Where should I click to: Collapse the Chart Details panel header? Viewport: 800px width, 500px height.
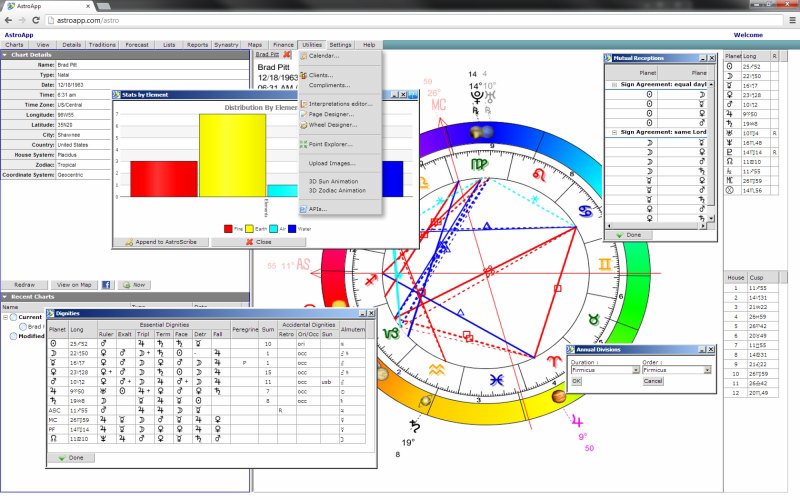pyautogui.click(x=5, y=54)
